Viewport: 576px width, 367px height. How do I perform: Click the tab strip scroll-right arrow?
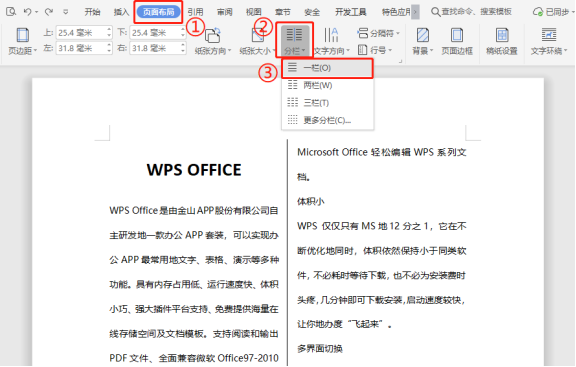415,12
